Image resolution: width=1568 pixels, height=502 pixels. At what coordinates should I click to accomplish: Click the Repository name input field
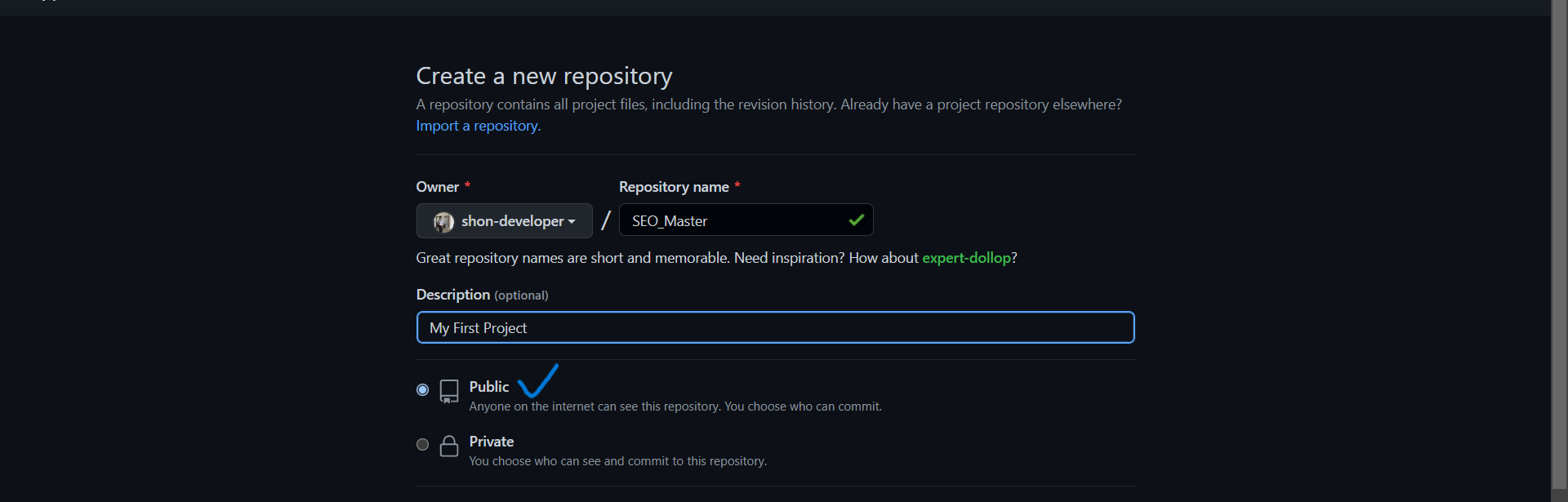point(746,220)
